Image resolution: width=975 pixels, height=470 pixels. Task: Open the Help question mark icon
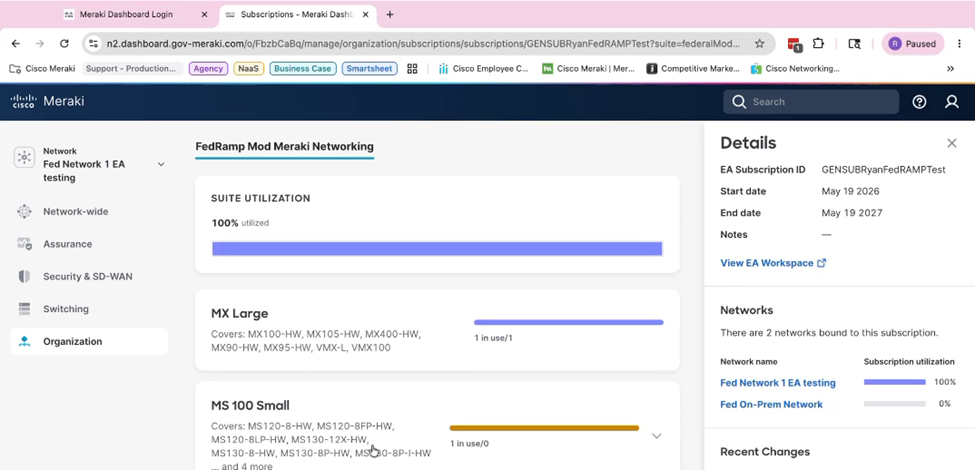click(919, 102)
